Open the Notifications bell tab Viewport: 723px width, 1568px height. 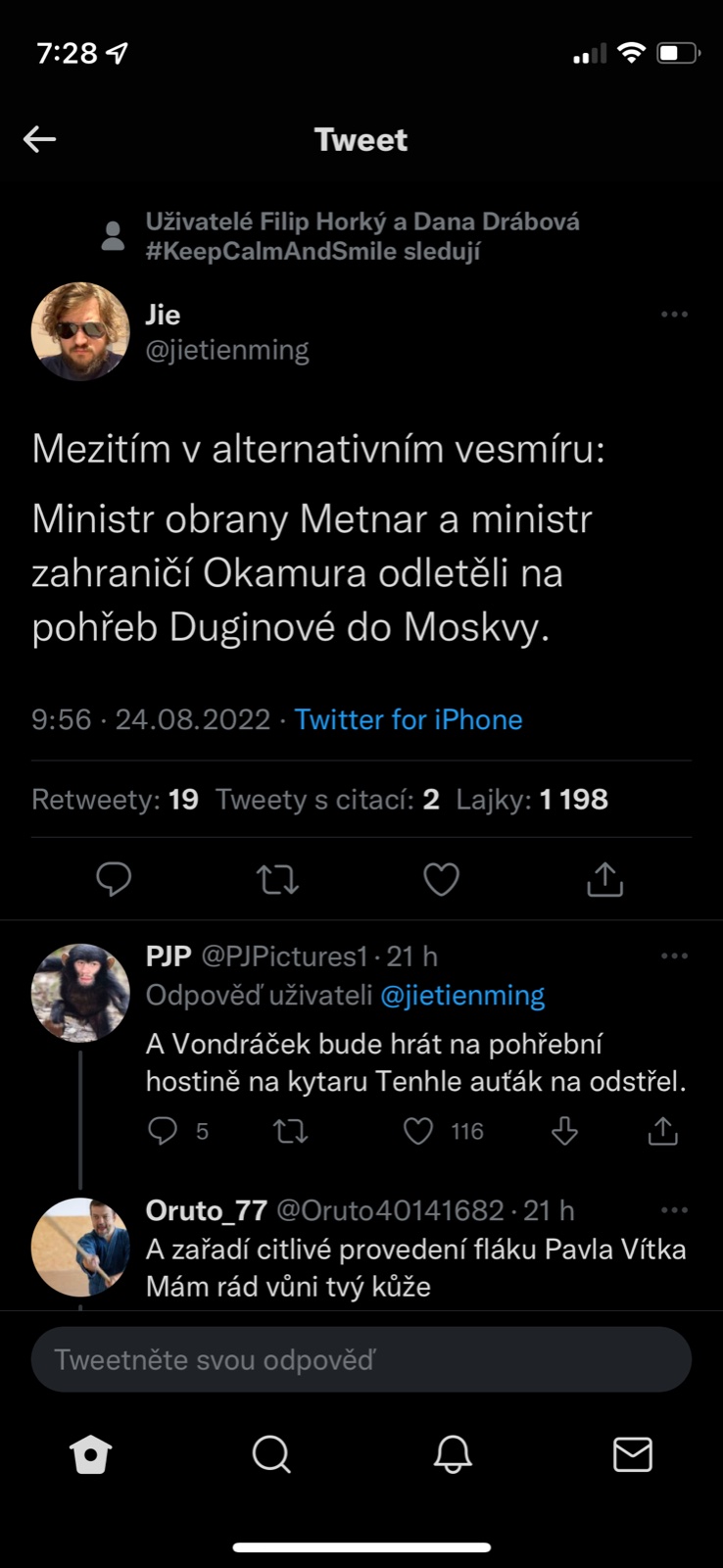pyautogui.click(x=453, y=1454)
